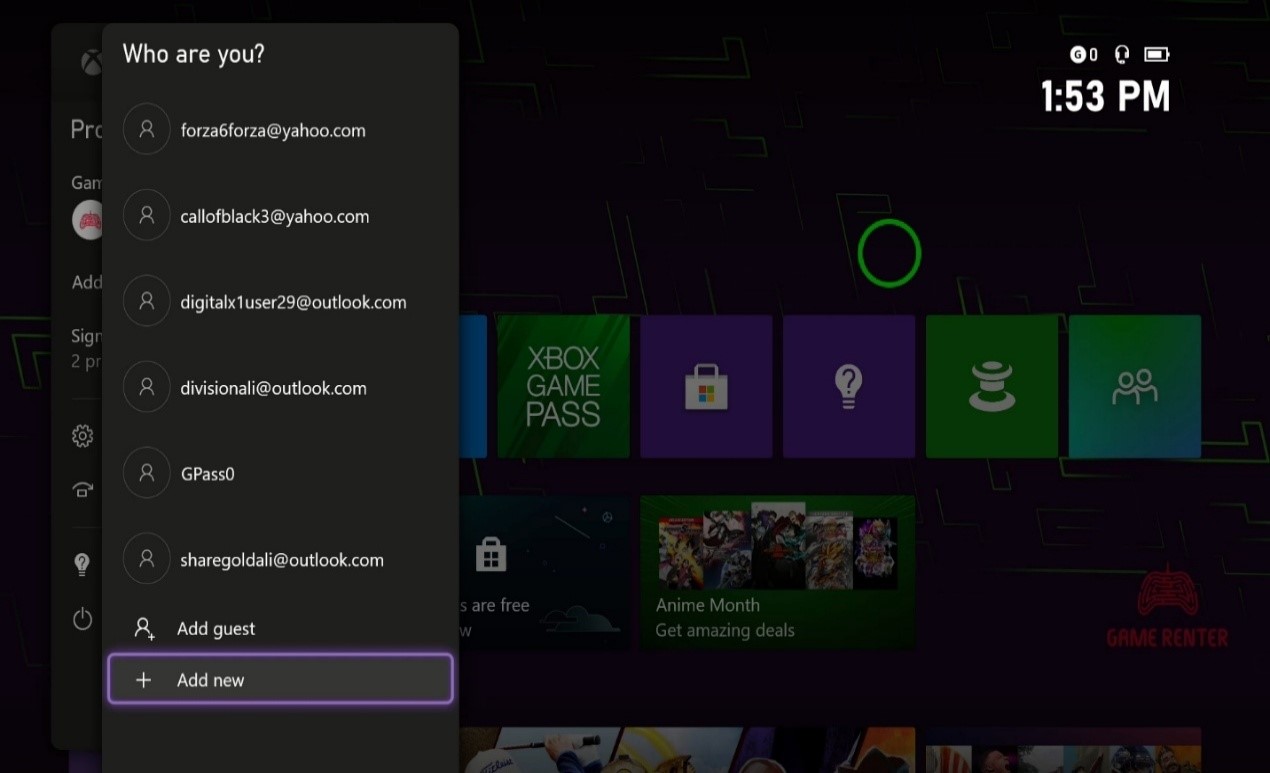The width and height of the screenshot is (1270, 773).
Task: Click the battery status icon
Action: 1157,54
